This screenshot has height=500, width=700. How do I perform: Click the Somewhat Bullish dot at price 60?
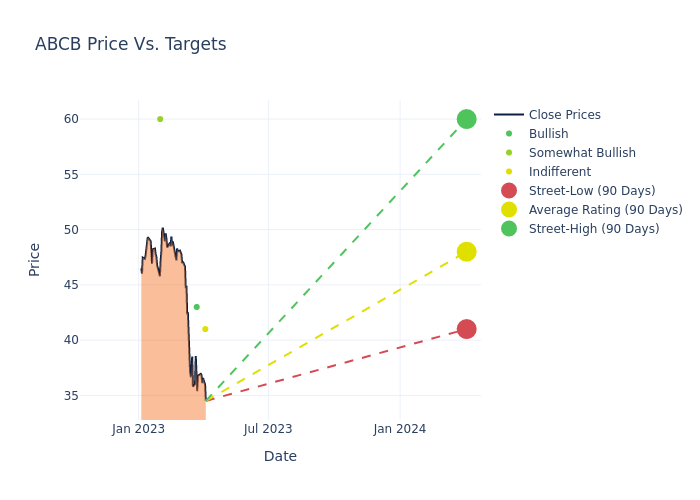tap(160, 119)
